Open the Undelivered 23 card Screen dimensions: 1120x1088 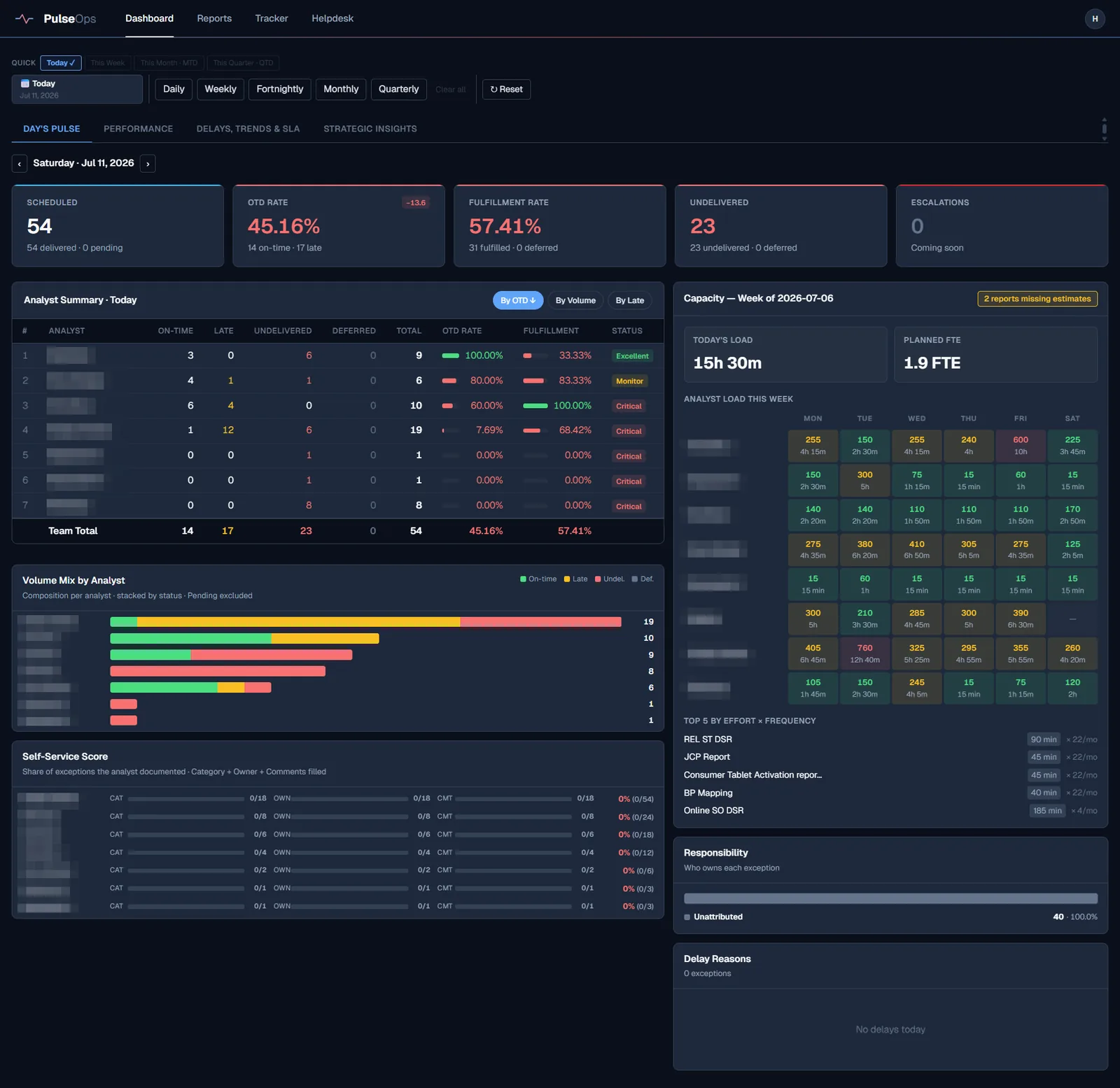780,226
